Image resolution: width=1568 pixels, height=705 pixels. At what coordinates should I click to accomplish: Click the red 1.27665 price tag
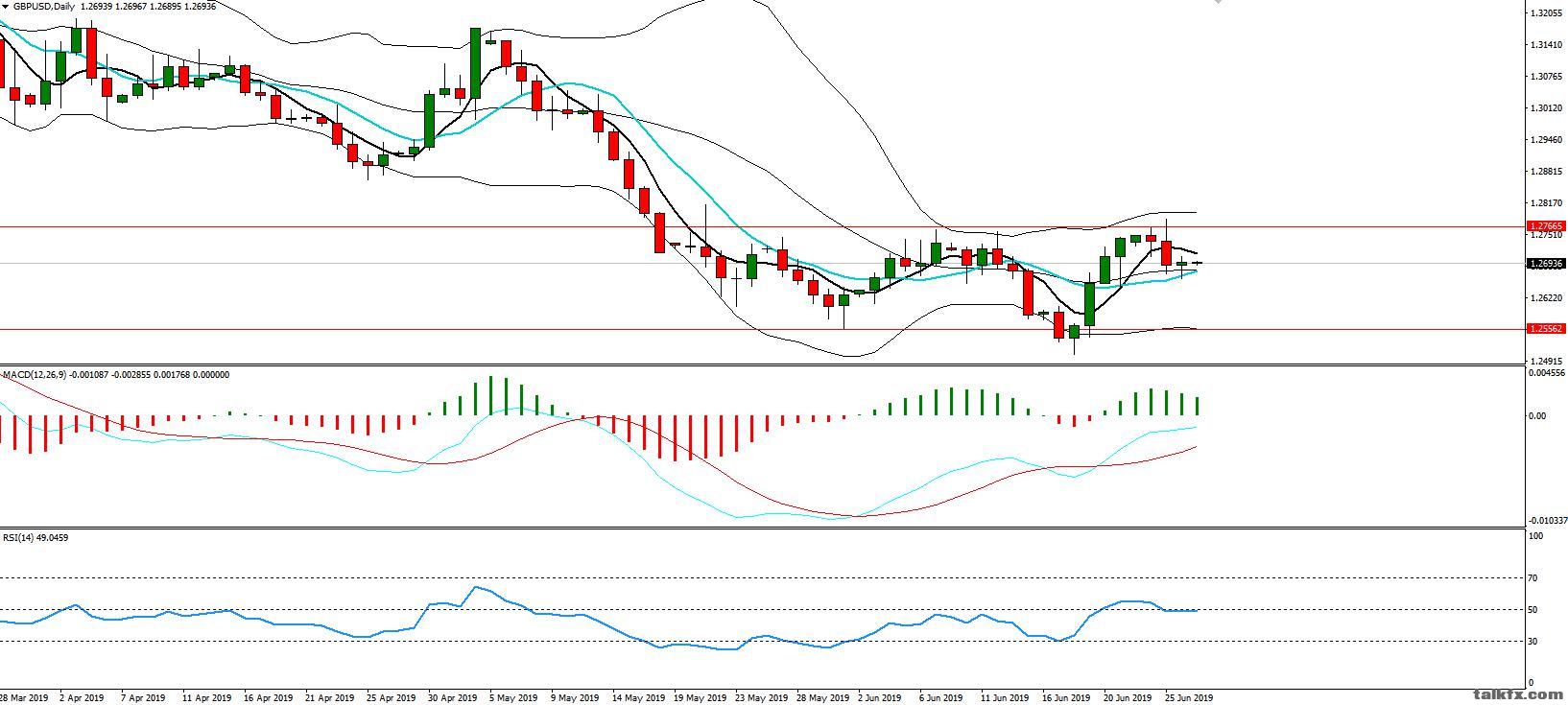1545,226
